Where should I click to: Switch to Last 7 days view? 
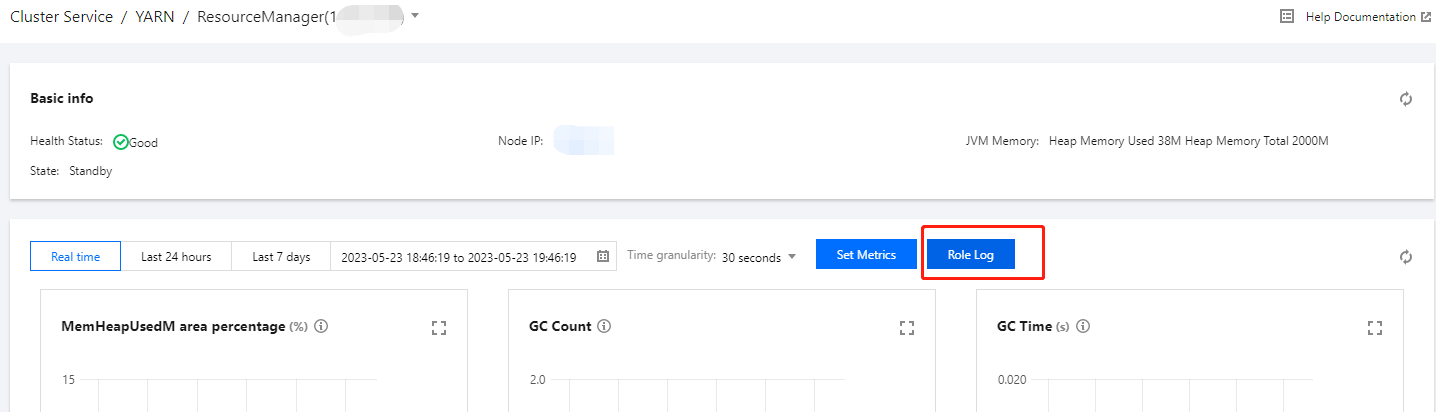281,257
